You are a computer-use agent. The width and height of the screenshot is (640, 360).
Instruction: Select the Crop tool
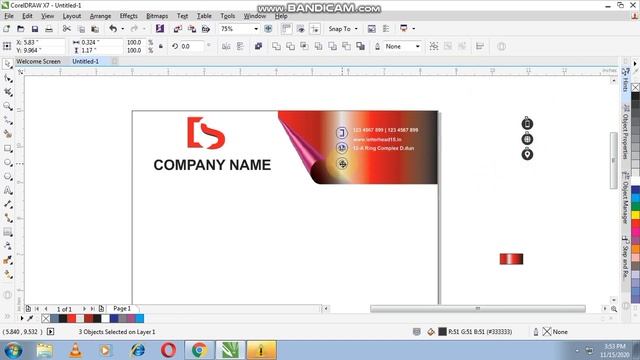tap(7, 92)
